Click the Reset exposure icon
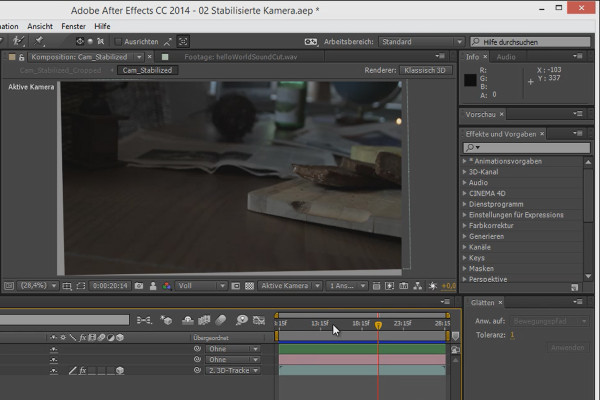 (x=432, y=286)
